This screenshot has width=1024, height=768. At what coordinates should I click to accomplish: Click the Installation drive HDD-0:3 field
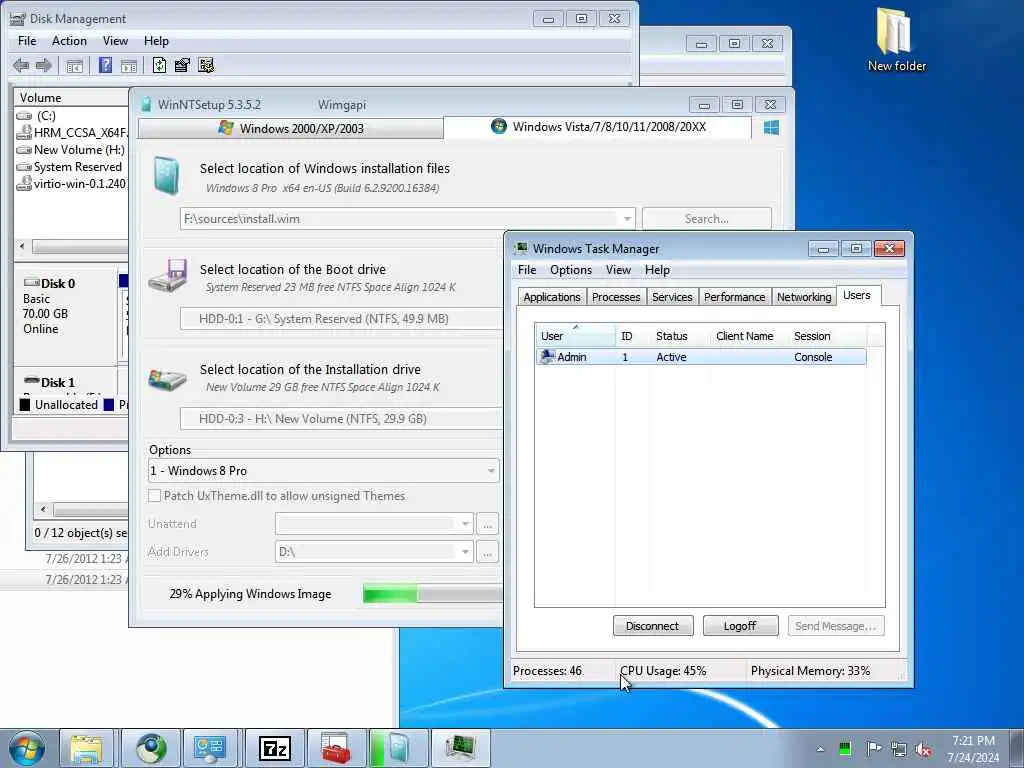coord(342,419)
